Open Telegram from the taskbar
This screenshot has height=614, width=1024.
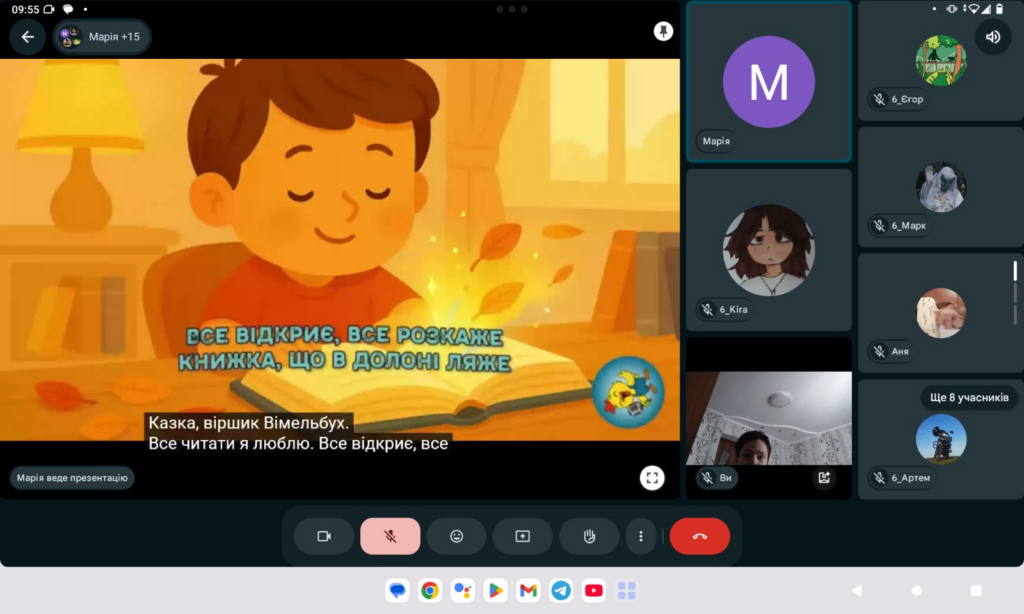point(561,591)
